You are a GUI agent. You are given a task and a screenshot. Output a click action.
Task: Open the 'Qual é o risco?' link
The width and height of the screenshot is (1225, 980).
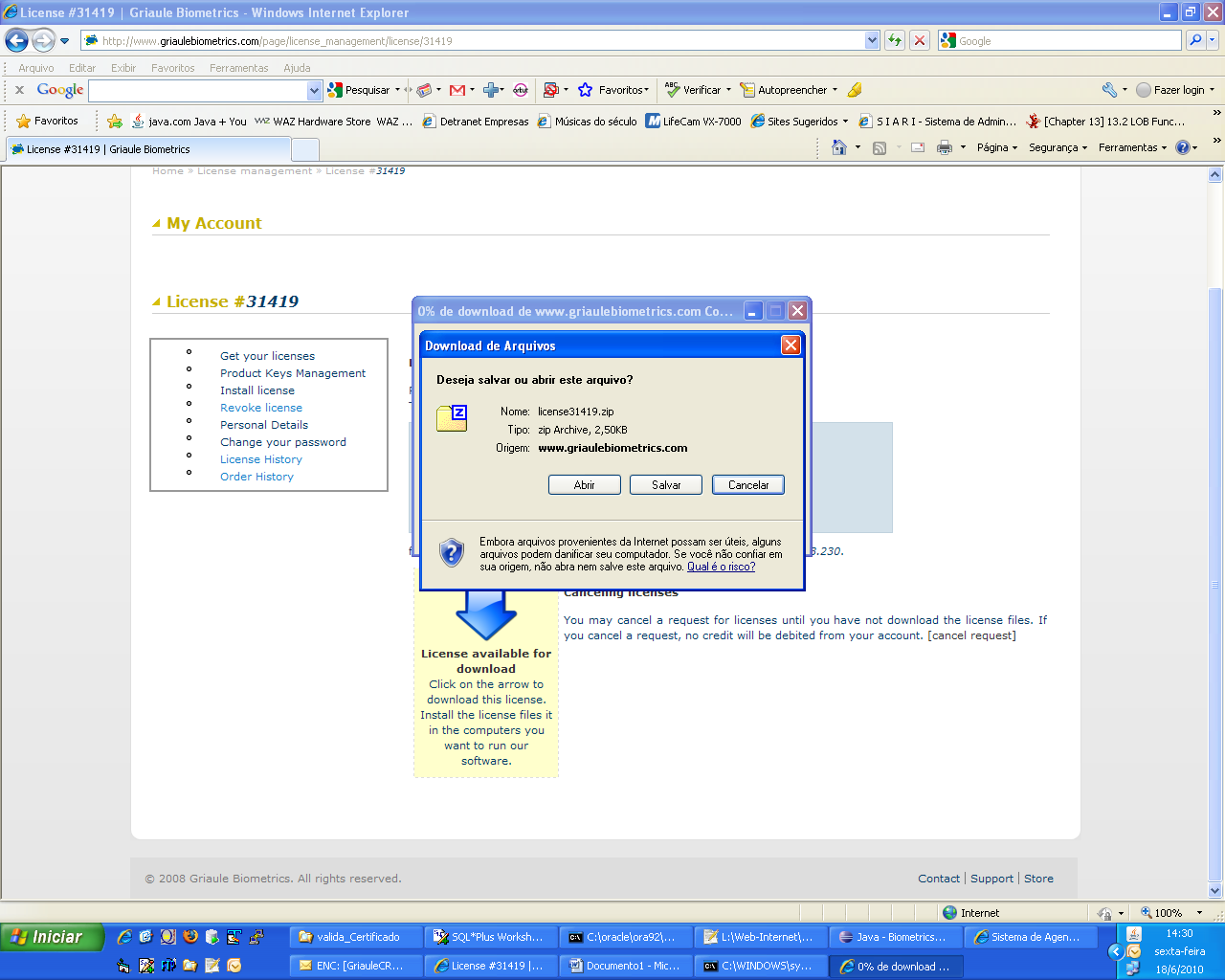[721, 567]
